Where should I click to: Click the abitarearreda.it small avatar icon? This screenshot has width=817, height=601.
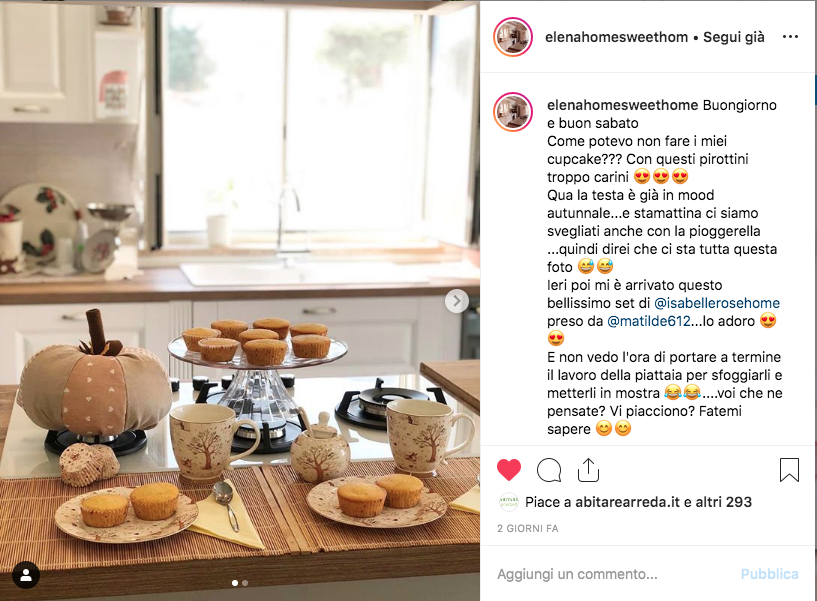coord(509,502)
